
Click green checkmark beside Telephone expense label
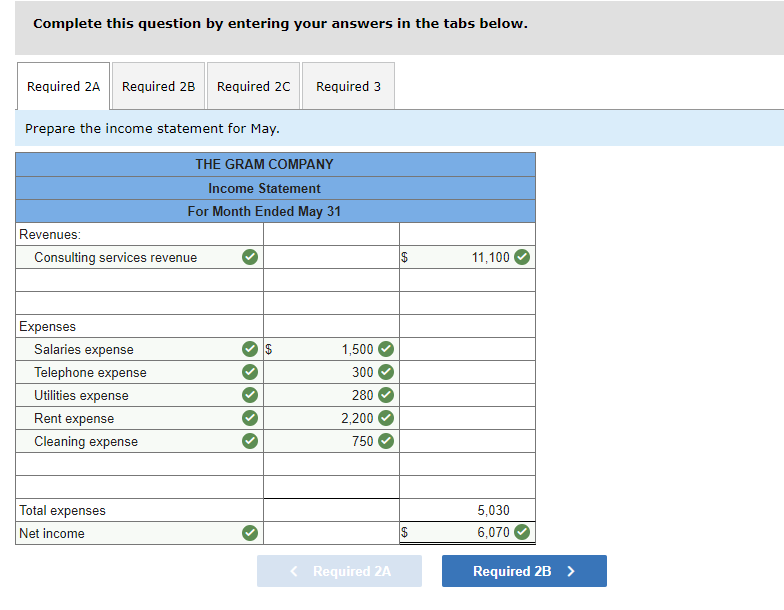click(x=250, y=372)
